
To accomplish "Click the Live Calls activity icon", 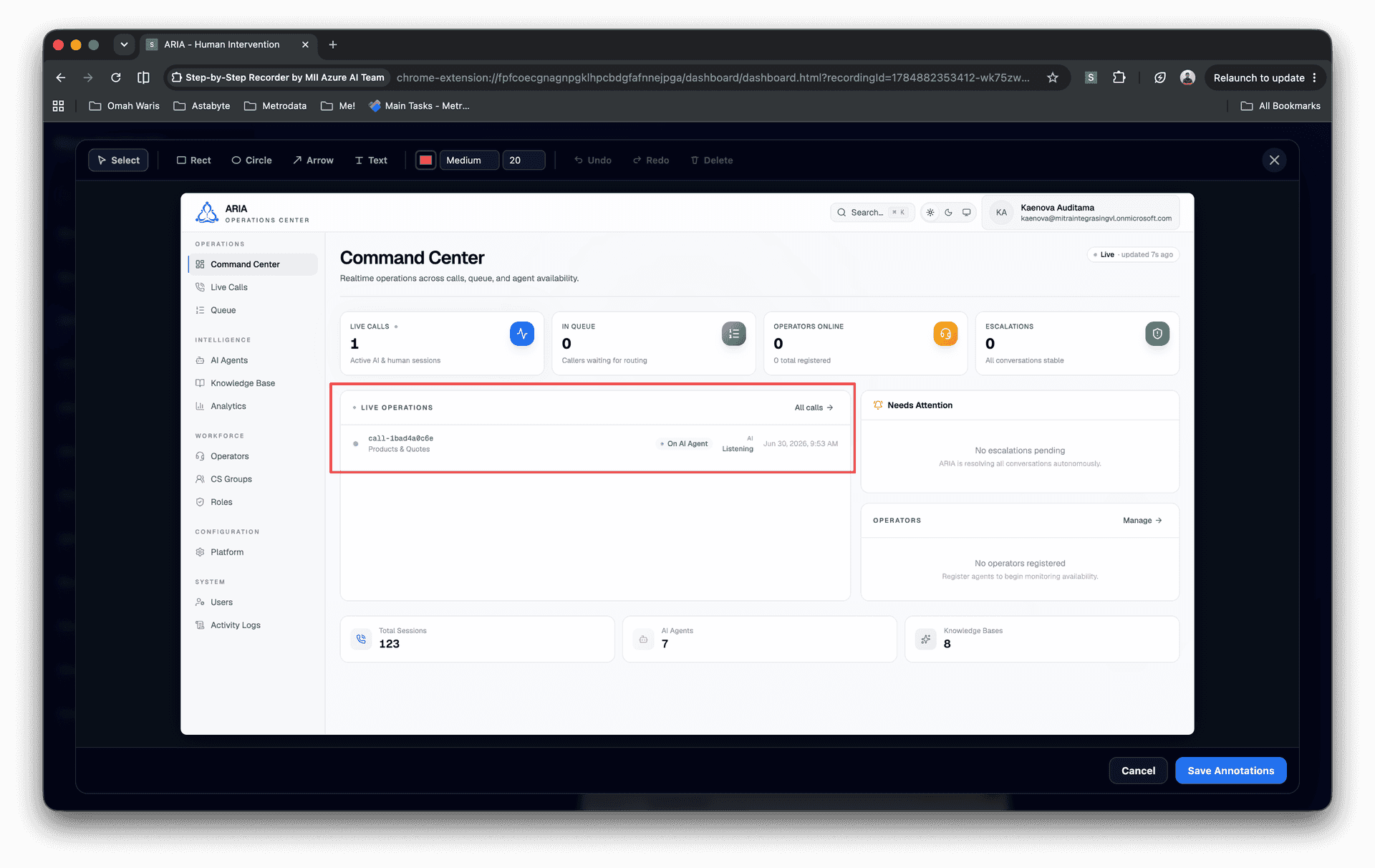I will pyautogui.click(x=522, y=334).
